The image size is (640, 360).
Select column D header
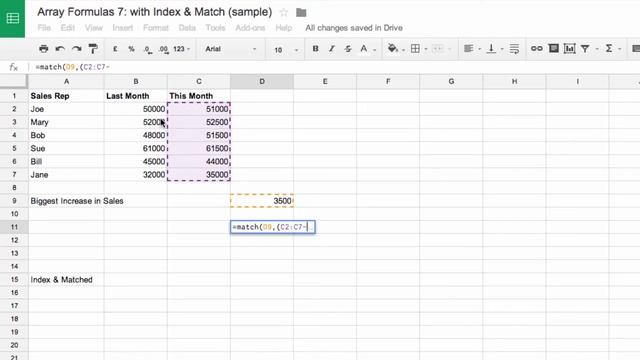(x=262, y=81)
